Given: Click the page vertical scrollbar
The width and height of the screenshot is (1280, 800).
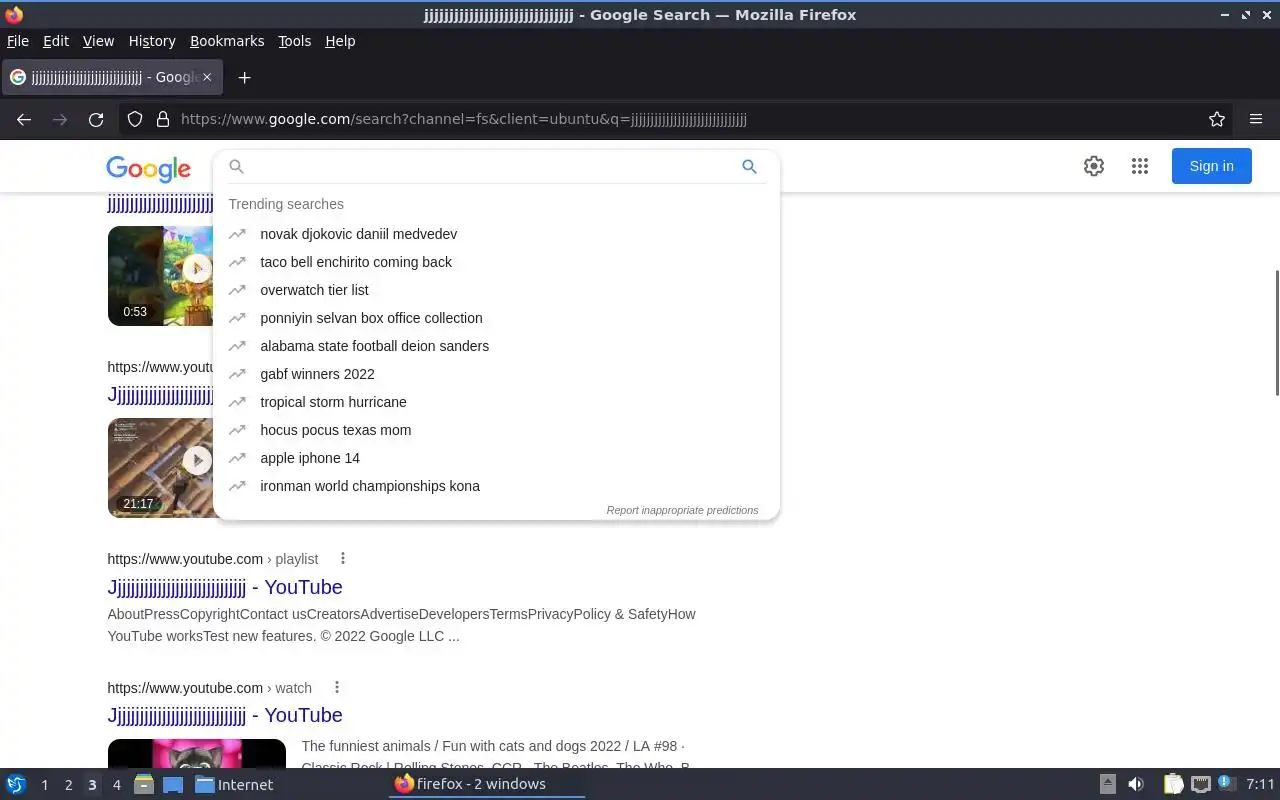Looking at the screenshot, I should pyautogui.click(x=1276, y=333).
